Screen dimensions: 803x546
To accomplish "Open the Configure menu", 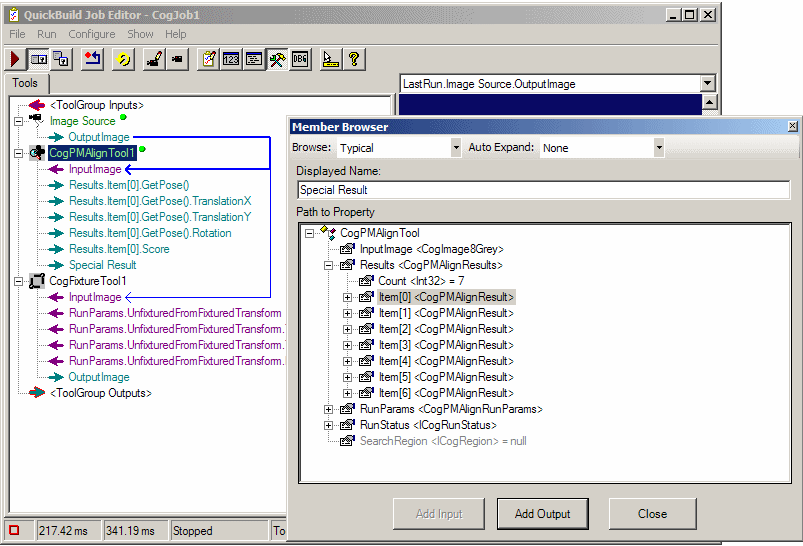I will (x=92, y=34).
